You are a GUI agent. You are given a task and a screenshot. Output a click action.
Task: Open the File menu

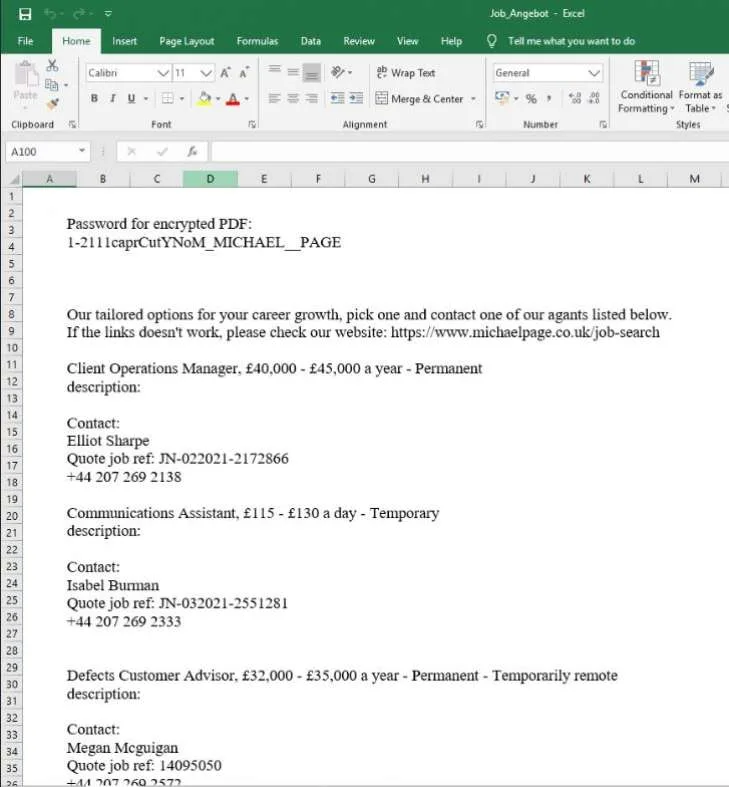pyautogui.click(x=25, y=41)
